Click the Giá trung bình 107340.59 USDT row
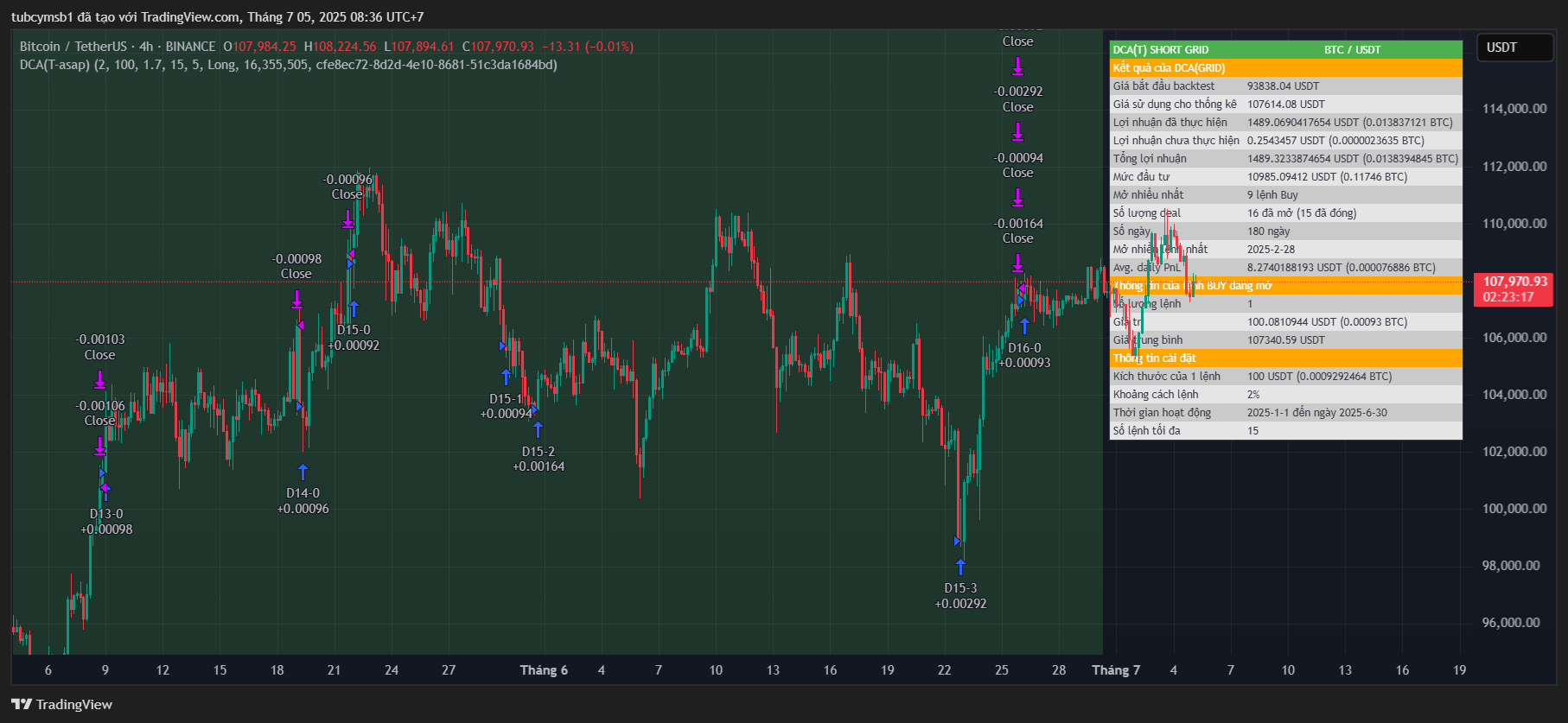The height and width of the screenshot is (723, 1568). [1286, 340]
